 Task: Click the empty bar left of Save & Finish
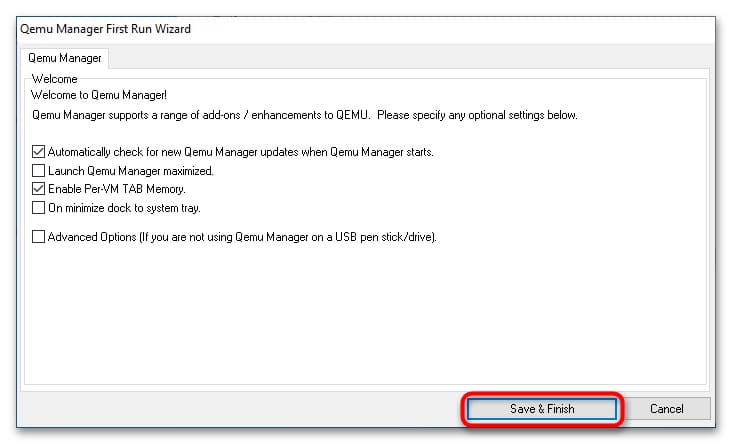click(x=240, y=408)
